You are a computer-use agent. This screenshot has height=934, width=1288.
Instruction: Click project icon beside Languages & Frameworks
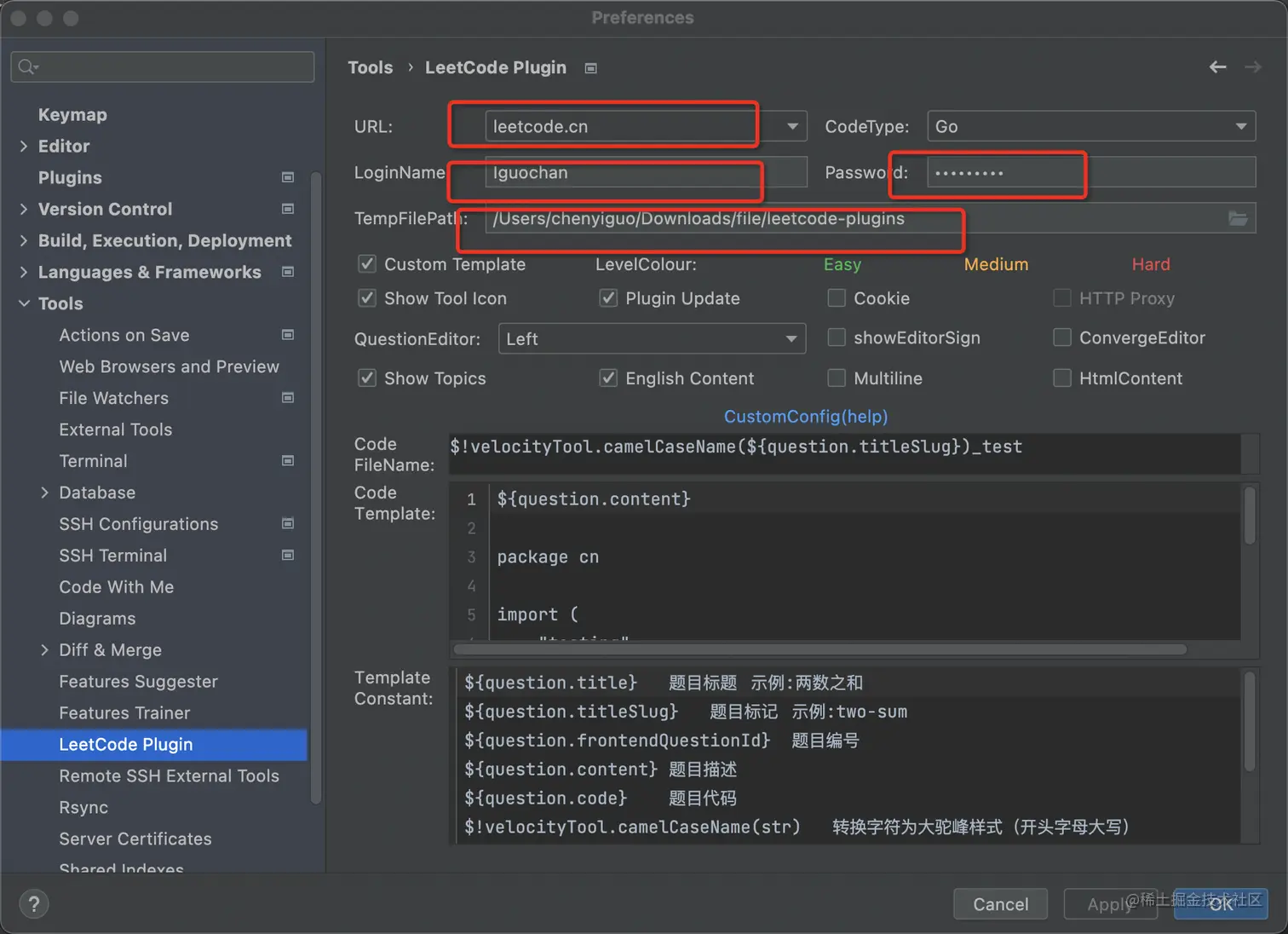tap(288, 272)
